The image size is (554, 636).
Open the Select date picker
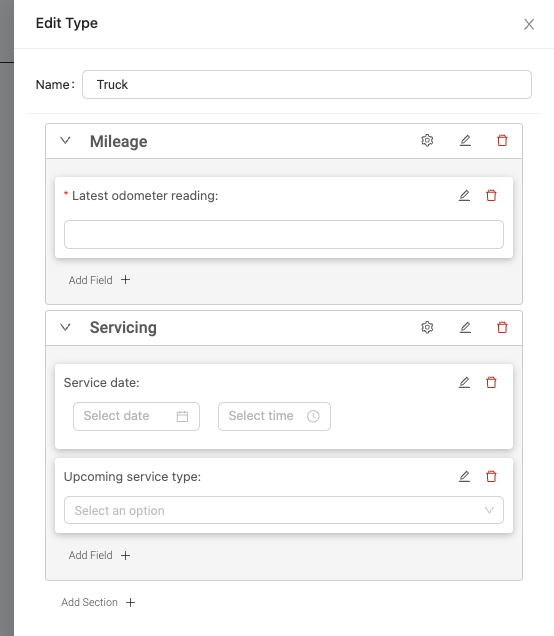pyautogui.click(x=136, y=416)
